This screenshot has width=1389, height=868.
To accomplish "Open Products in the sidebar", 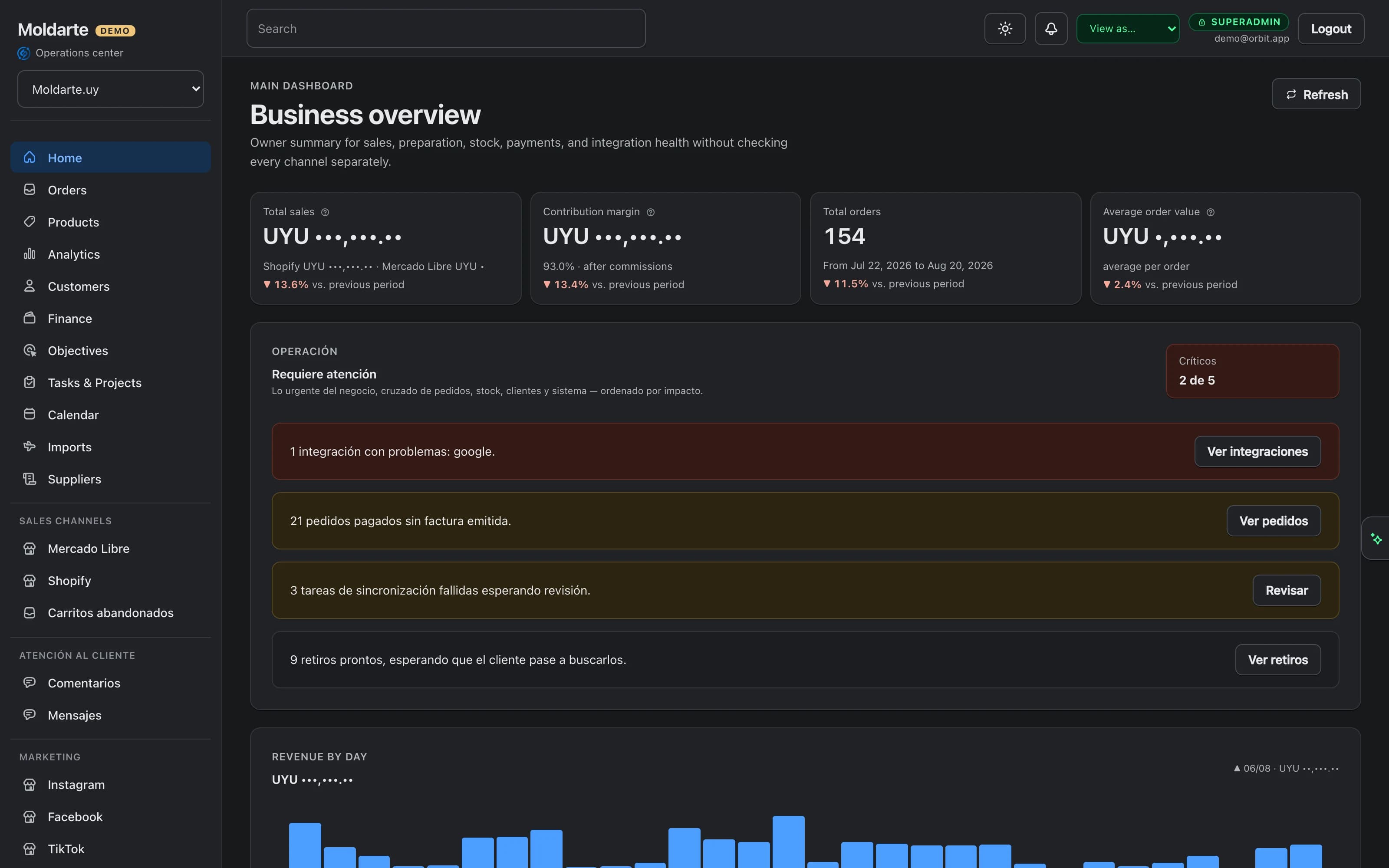I will [111, 222].
